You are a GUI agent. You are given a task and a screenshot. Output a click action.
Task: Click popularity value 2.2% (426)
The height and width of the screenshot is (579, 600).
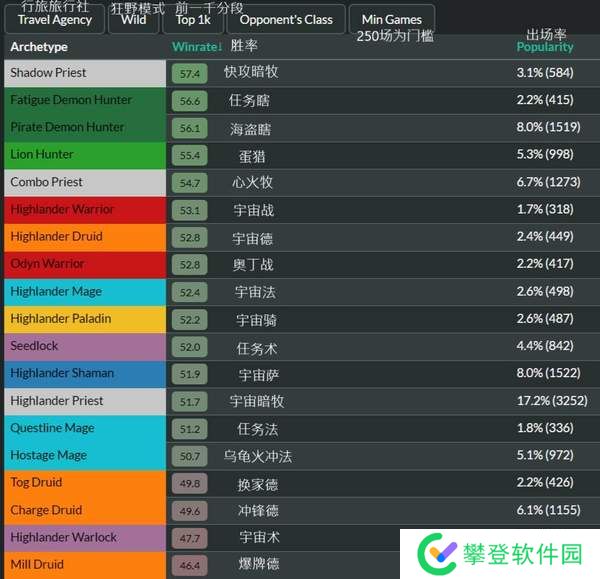coord(545,483)
